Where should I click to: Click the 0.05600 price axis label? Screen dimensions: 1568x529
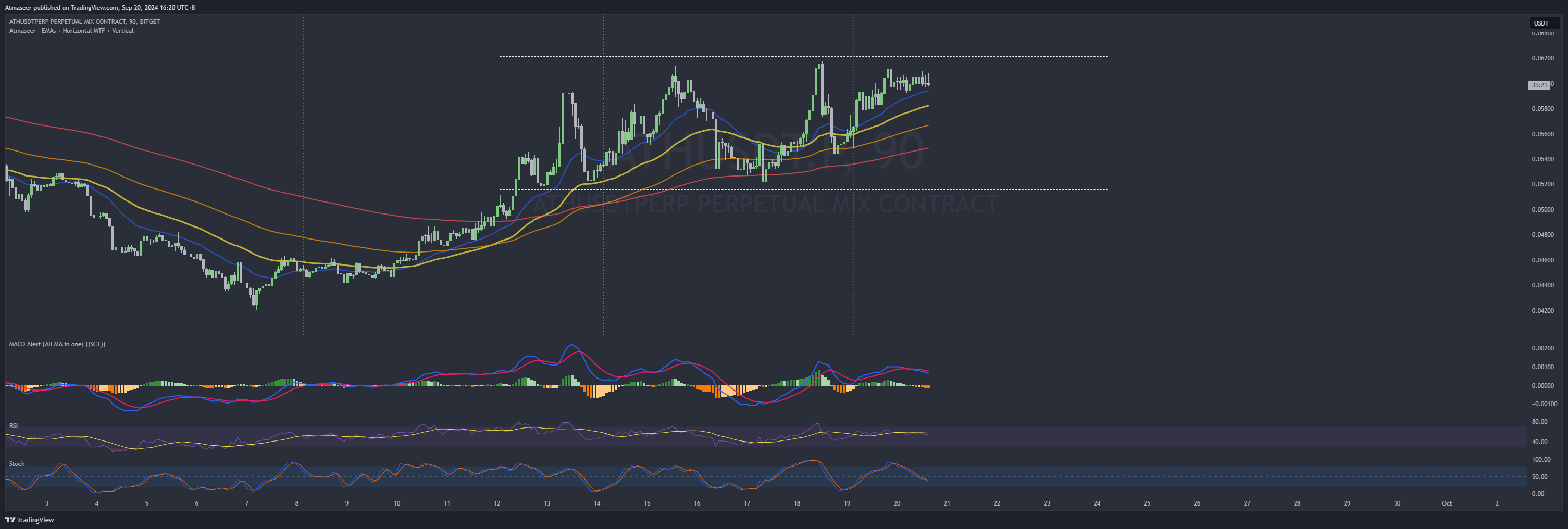1542,134
